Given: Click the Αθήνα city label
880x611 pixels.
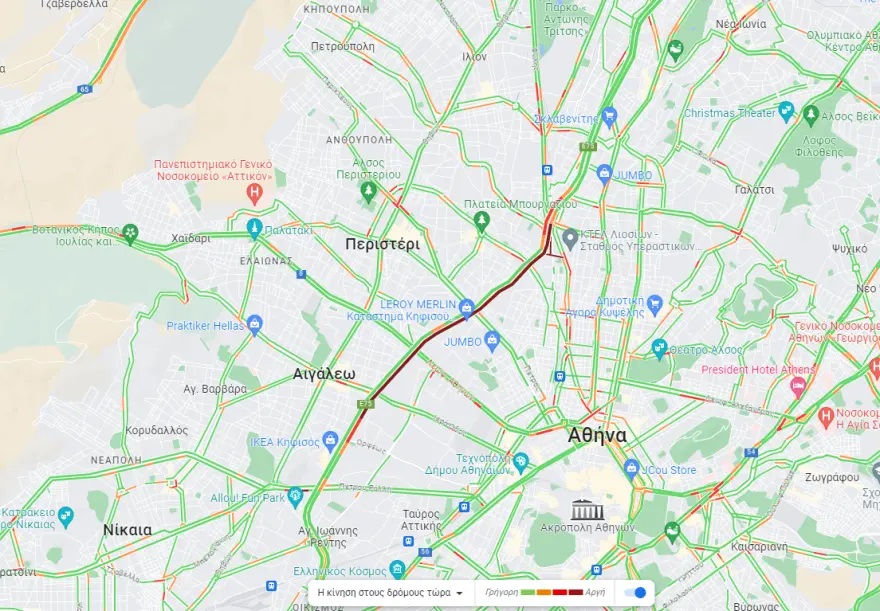Looking at the screenshot, I should coord(597,435).
